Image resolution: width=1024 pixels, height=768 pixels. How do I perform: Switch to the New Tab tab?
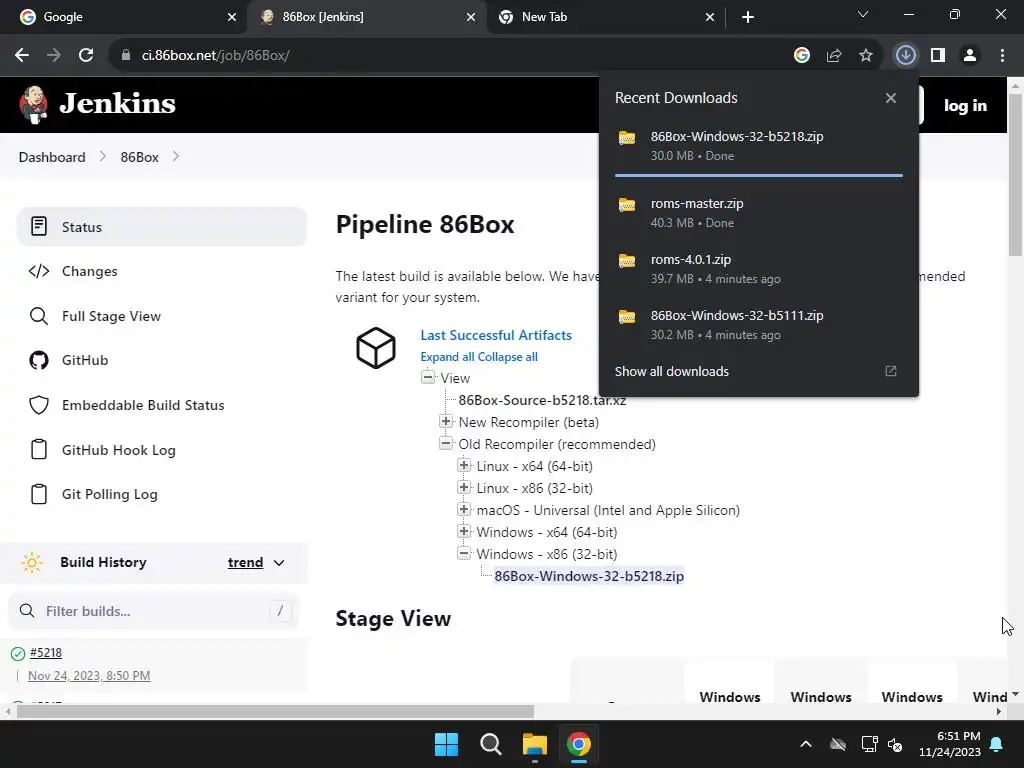tap(605, 17)
